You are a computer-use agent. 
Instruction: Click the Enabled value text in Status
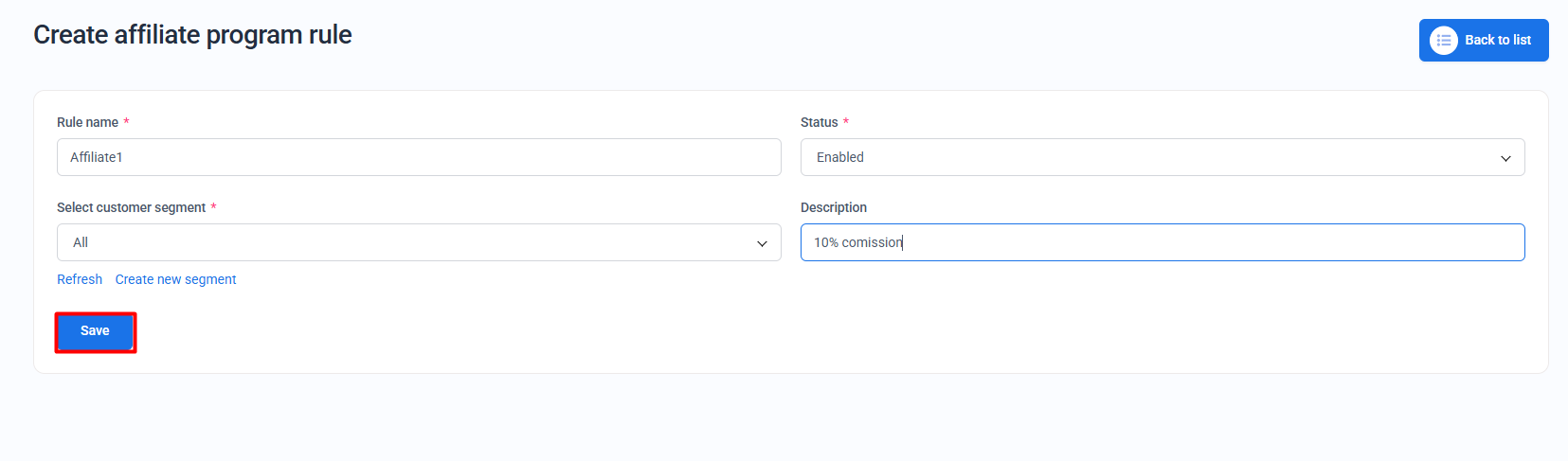(839, 157)
